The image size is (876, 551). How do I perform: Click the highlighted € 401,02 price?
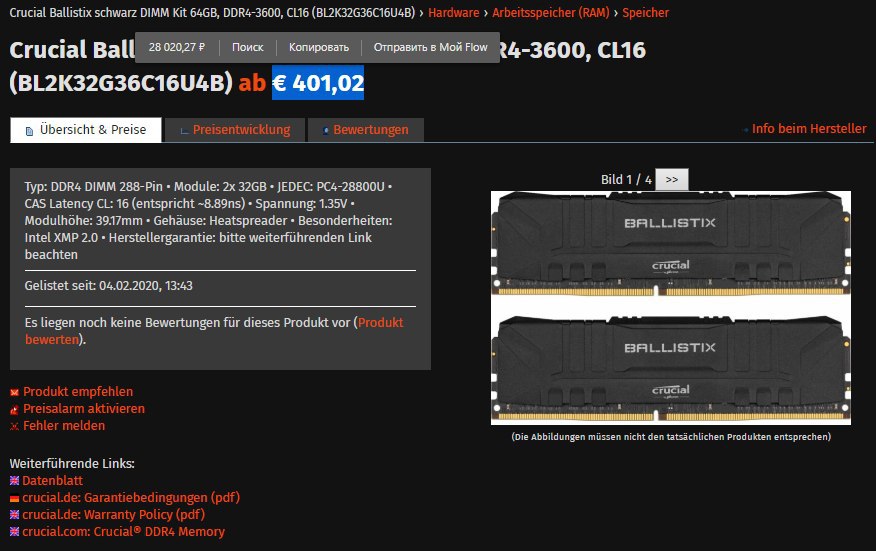pos(318,83)
